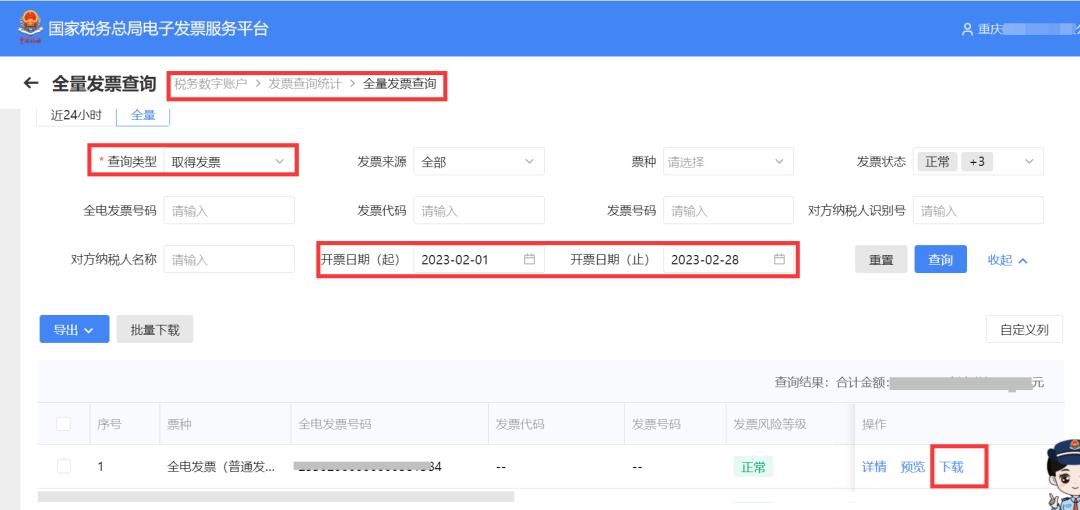The height and width of the screenshot is (510, 1080).
Task: Open calendar icon in 开票日期（起） field
Action: click(529, 259)
